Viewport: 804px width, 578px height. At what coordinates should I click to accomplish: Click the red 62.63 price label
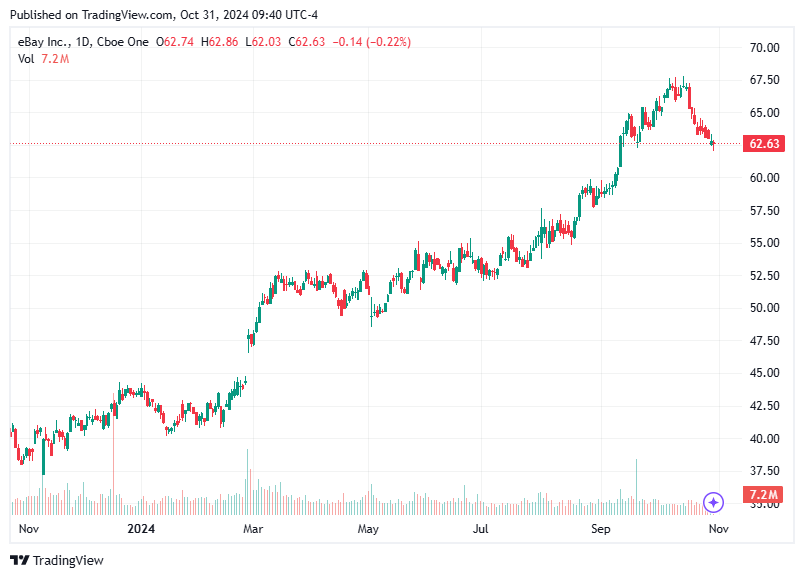[764, 143]
